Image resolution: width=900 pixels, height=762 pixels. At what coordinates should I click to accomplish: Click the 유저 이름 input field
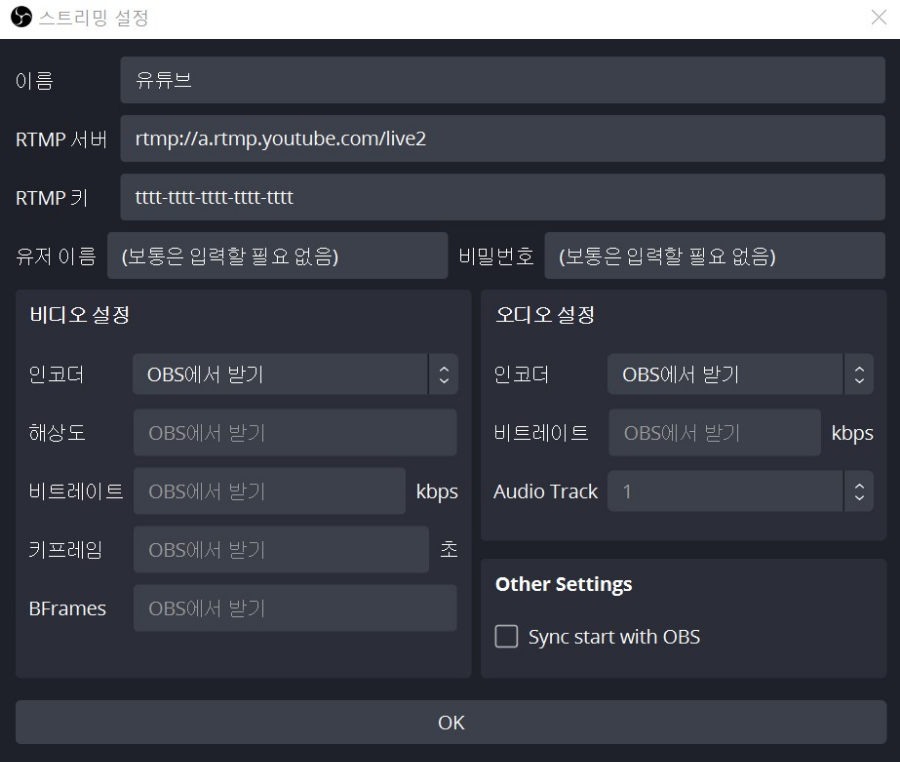(277, 256)
